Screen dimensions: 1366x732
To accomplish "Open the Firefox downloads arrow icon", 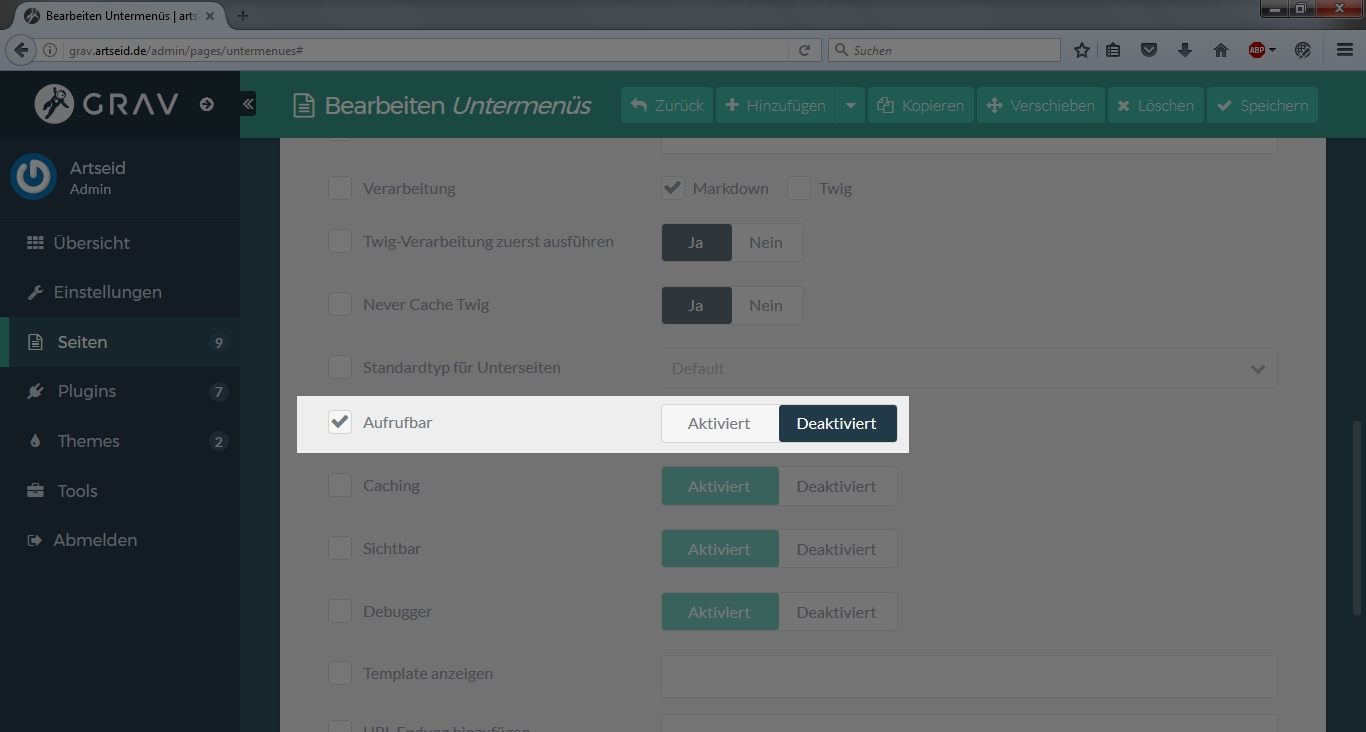I will (1185, 50).
